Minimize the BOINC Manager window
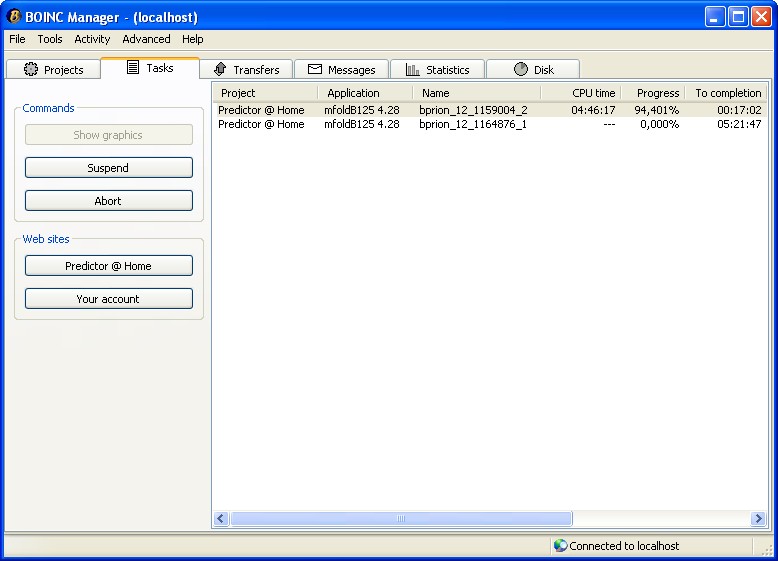 (x=714, y=17)
